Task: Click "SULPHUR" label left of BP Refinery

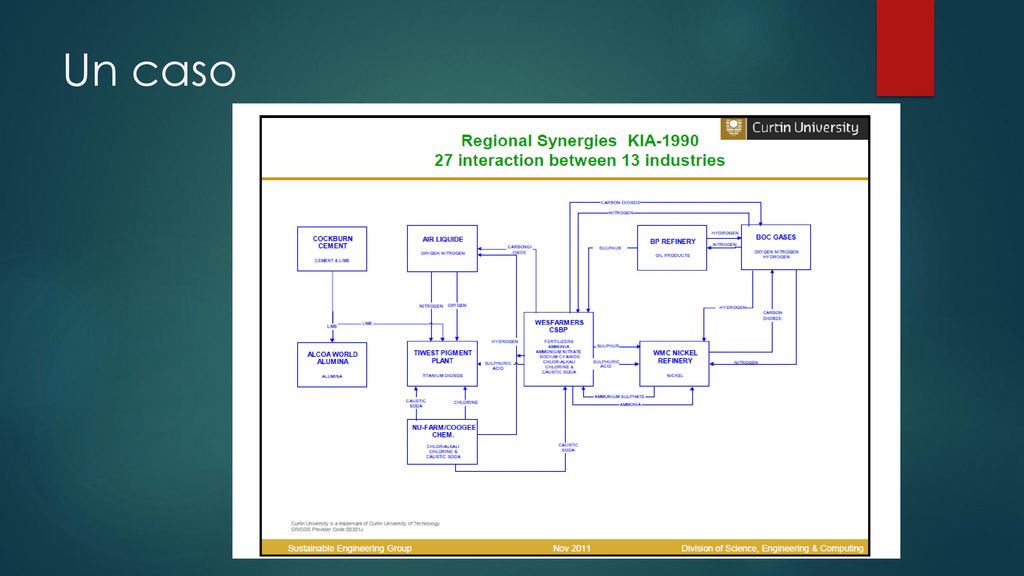Action: 610,248
